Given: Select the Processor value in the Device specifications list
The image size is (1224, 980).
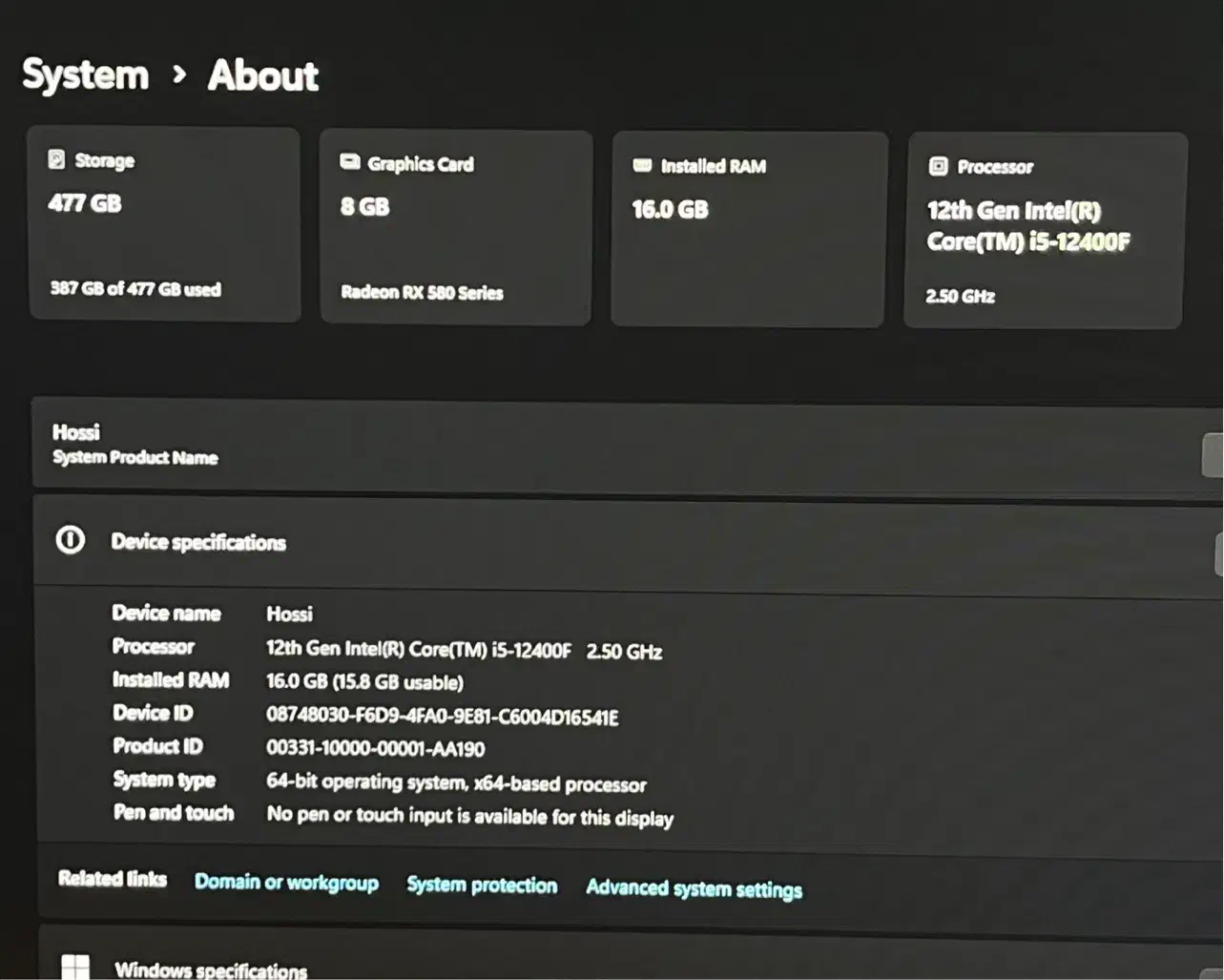Looking at the screenshot, I should (x=464, y=649).
